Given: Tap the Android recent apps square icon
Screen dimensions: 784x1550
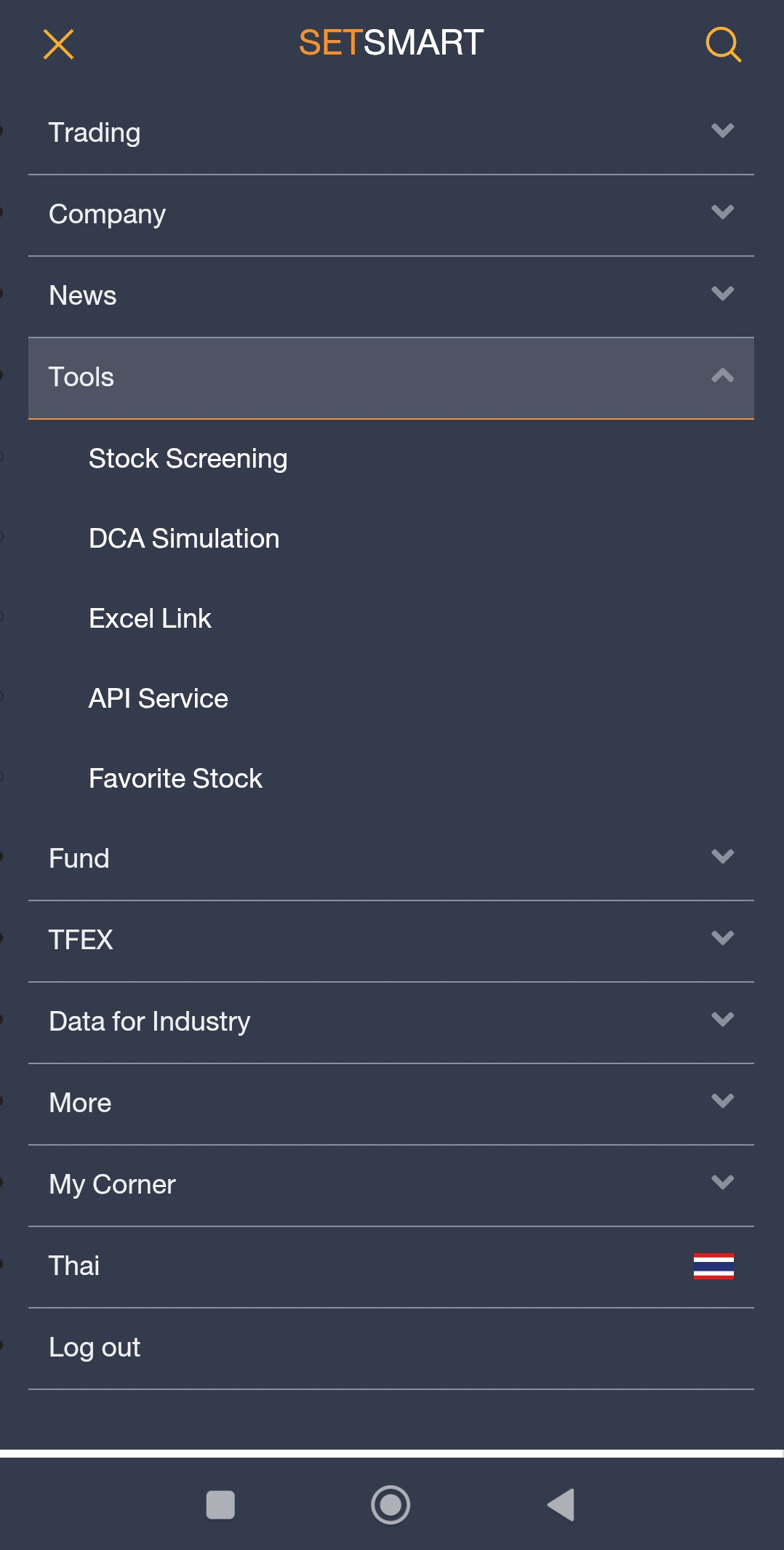Looking at the screenshot, I should tap(220, 1505).
